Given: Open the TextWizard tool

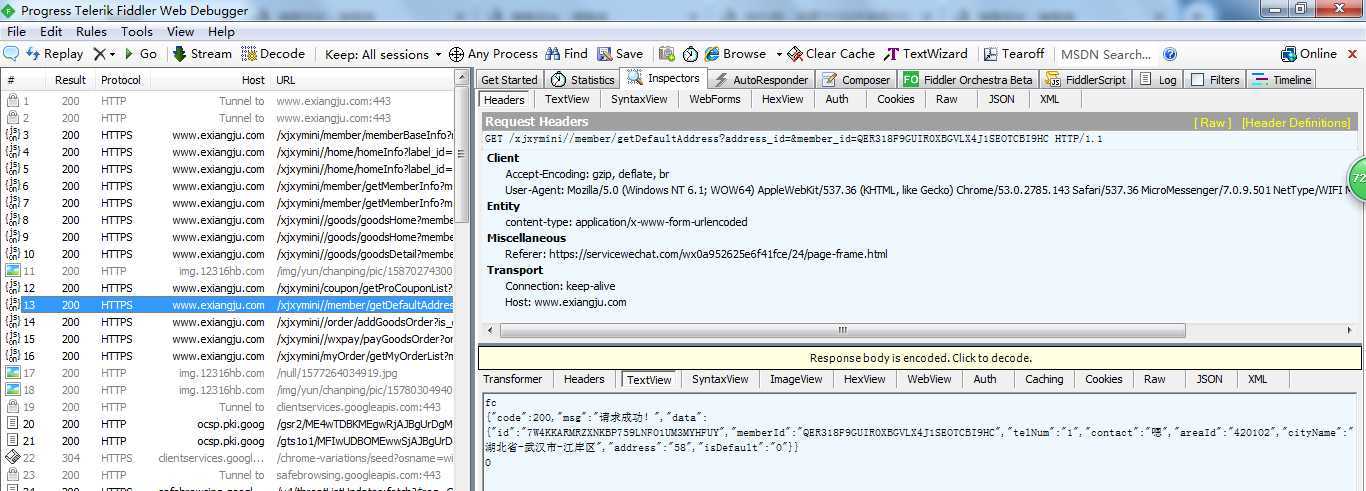Looking at the screenshot, I should point(926,54).
